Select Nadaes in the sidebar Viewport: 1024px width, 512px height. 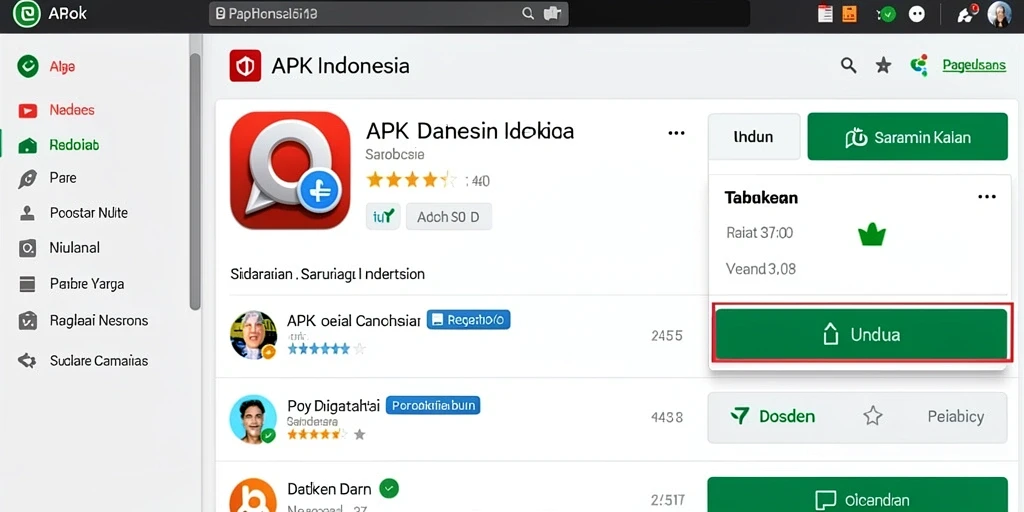coord(72,110)
